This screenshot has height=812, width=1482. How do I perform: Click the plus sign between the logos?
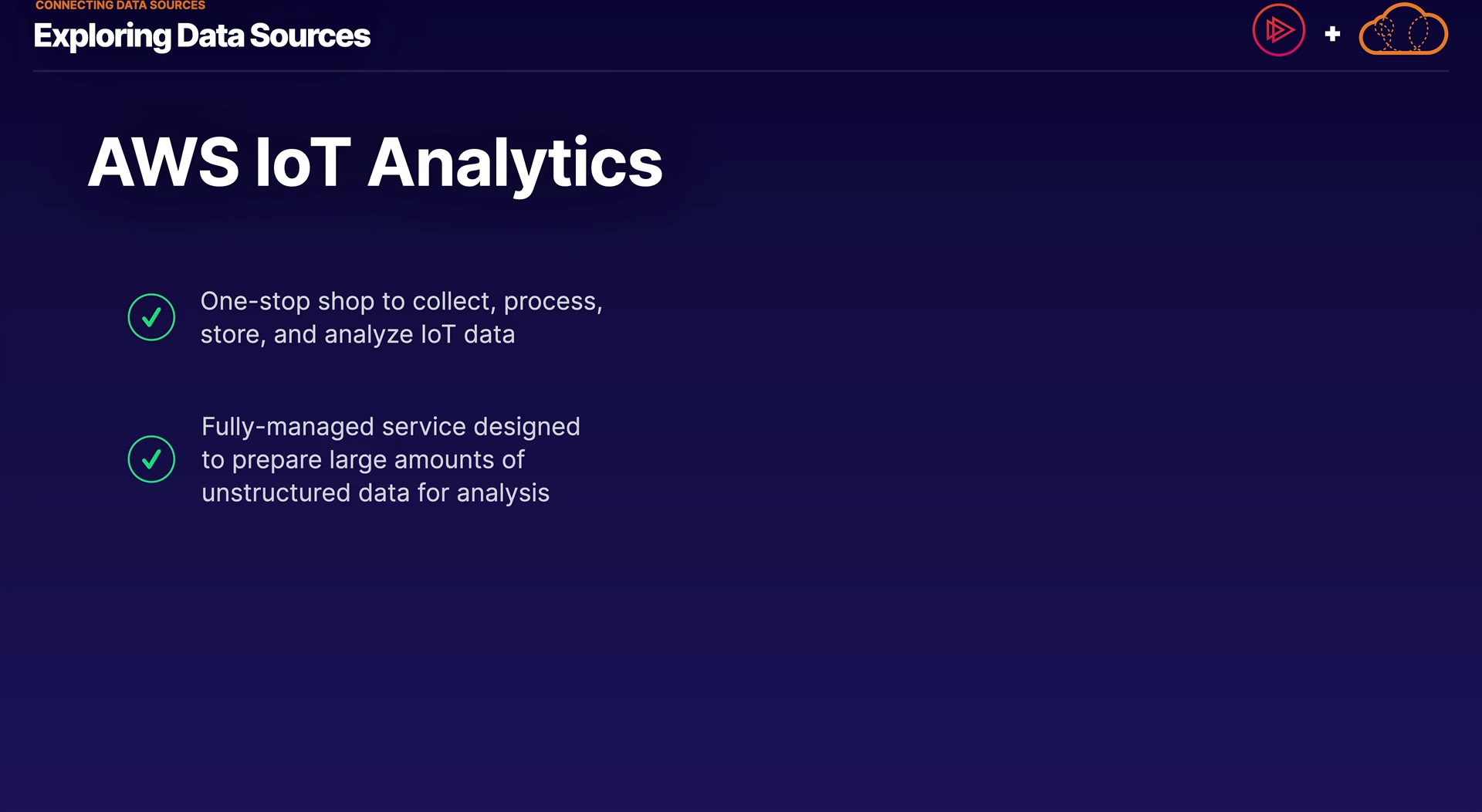coord(1332,34)
